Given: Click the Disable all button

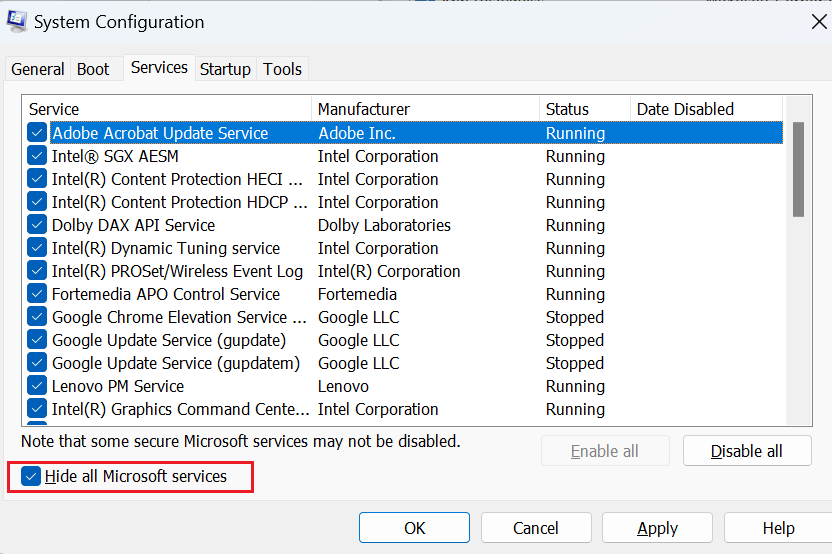Looking at the screenshot, I should tap(747, 451).
